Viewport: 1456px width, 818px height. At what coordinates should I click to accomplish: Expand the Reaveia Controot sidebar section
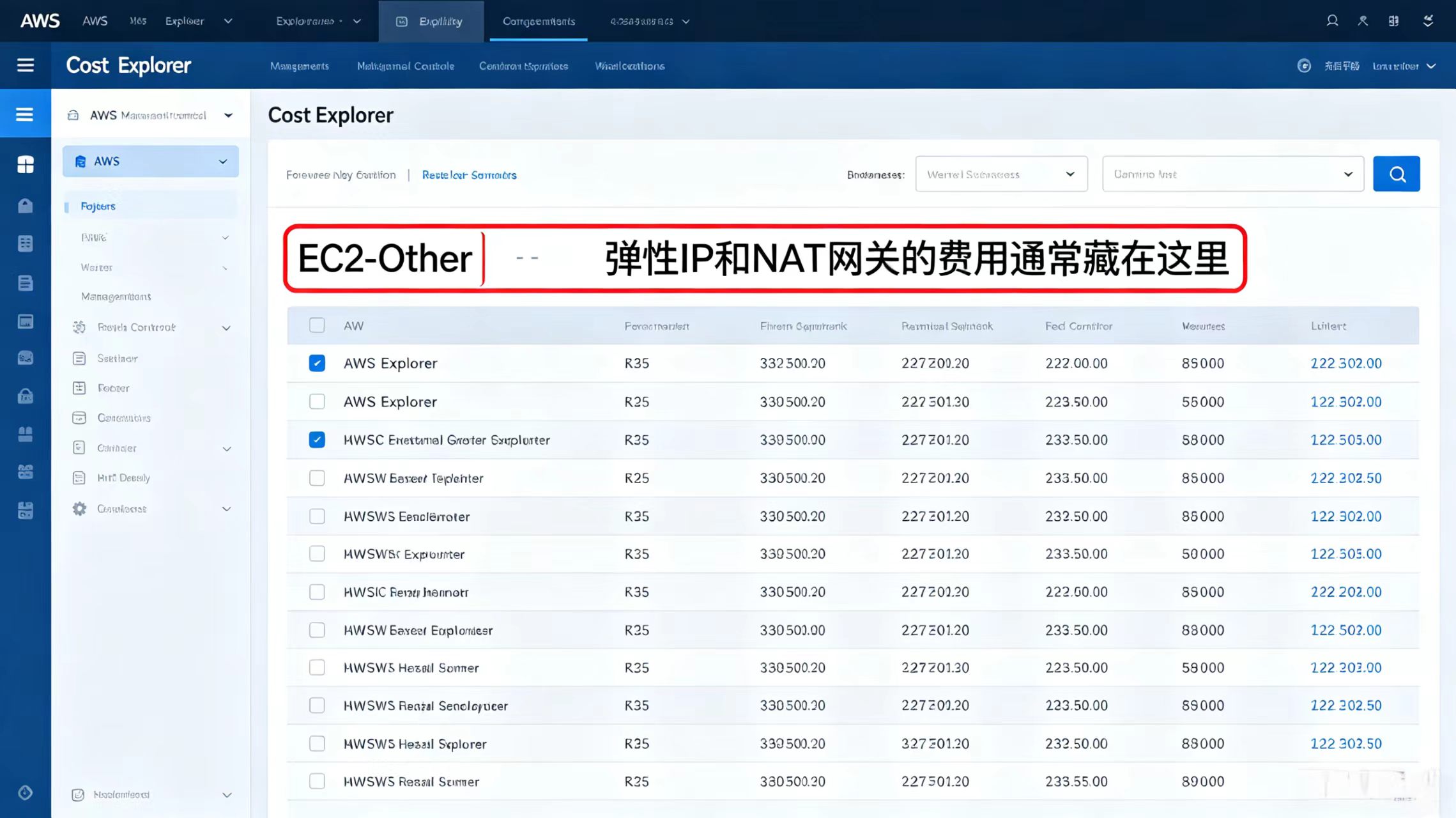(226, 328)
